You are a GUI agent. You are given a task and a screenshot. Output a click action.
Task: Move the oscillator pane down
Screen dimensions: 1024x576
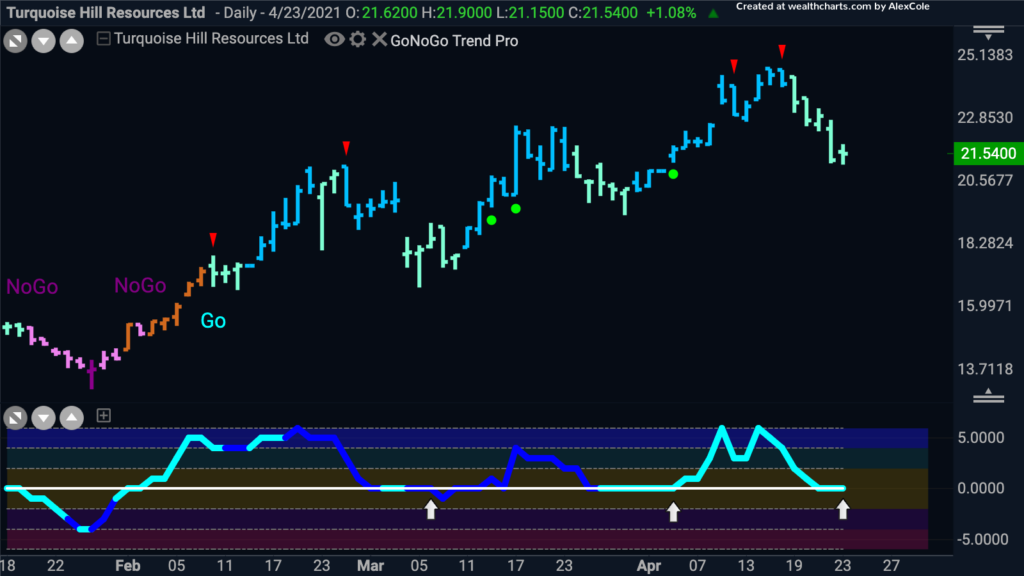pyautogui.click(x=43, y=417)
